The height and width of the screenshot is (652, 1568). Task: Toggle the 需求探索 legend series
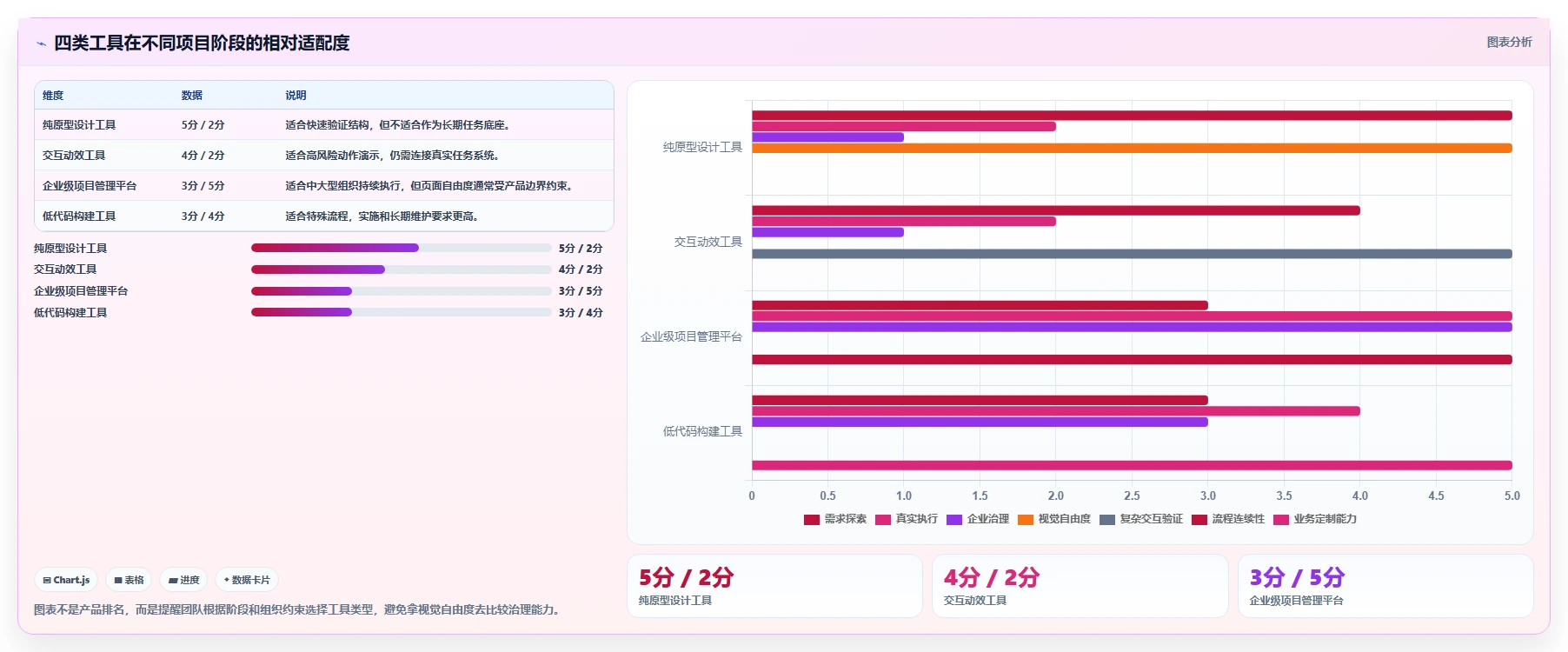[x=835, y=519]
